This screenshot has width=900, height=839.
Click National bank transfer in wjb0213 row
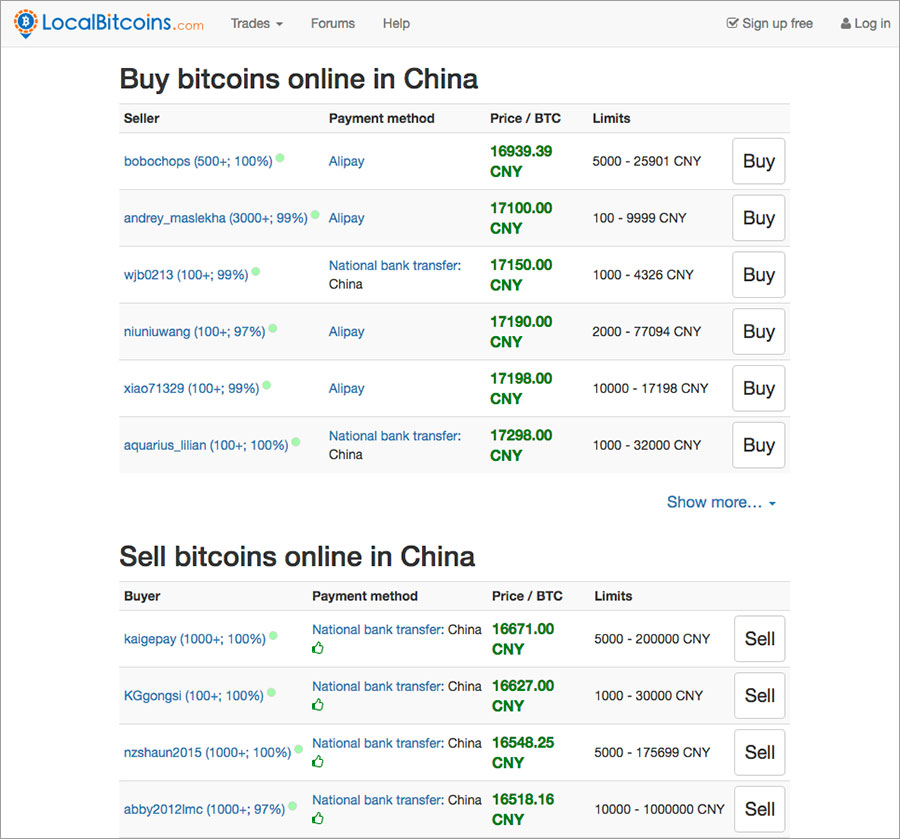click(x=395, y=266)
